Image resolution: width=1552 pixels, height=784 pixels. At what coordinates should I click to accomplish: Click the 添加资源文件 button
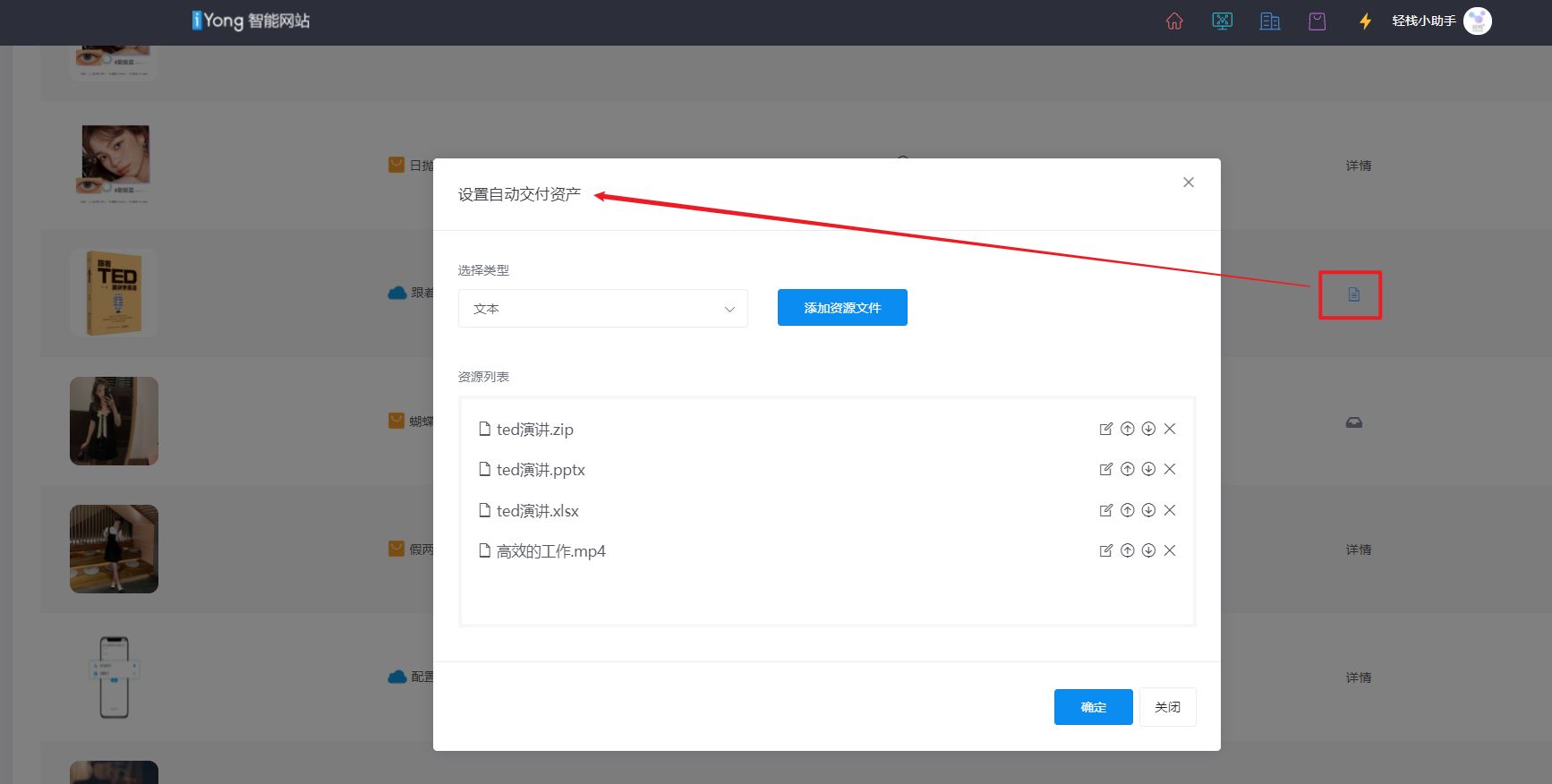(842, 308)
